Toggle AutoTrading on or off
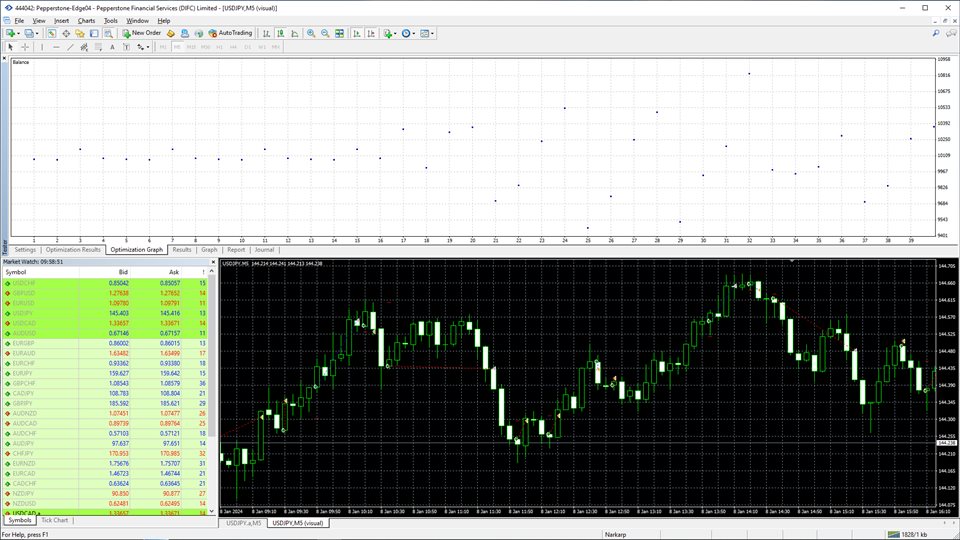This screenshot has height=540, width=960. tap(230, 33)
